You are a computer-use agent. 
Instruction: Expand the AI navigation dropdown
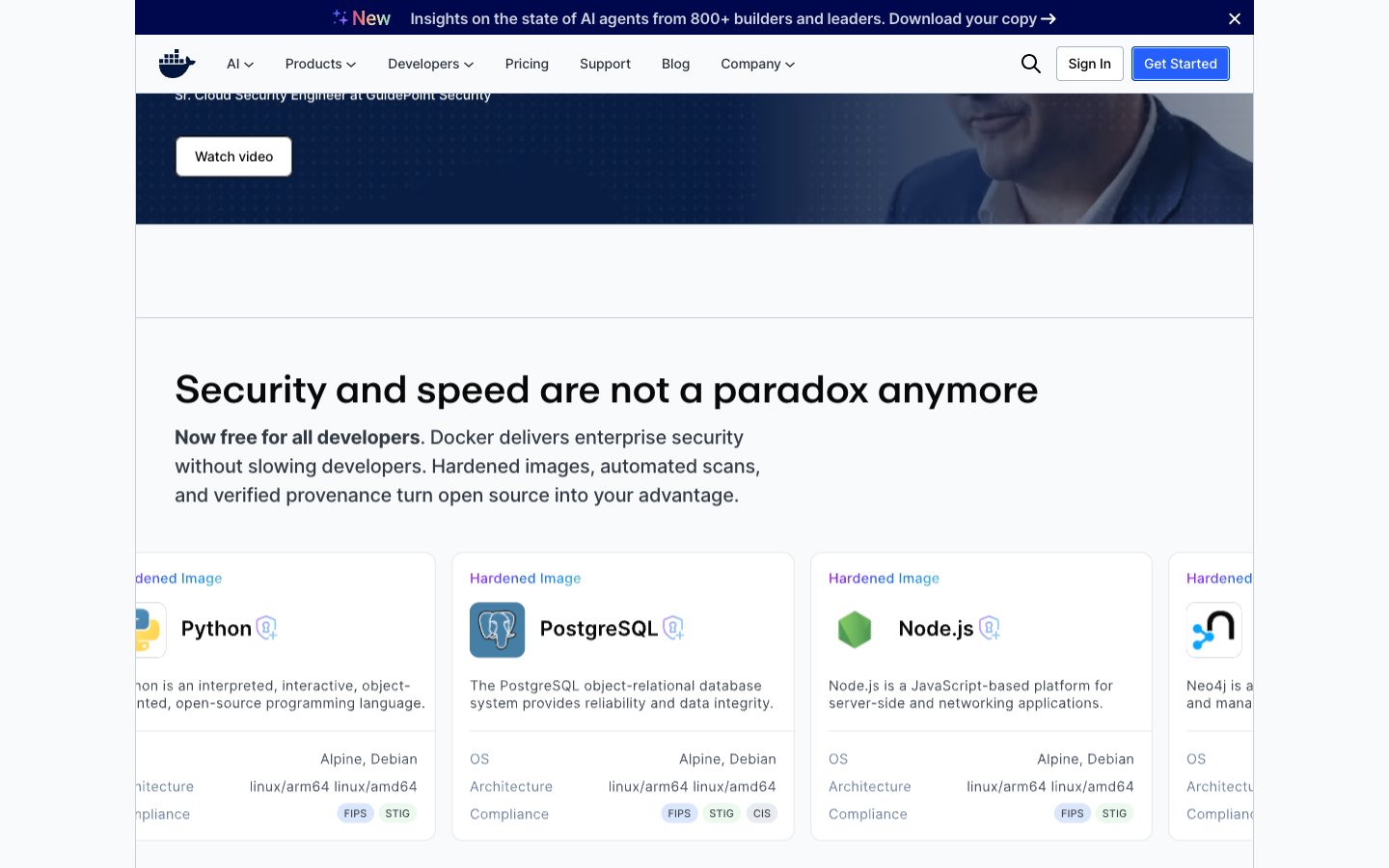pos(239,64)
